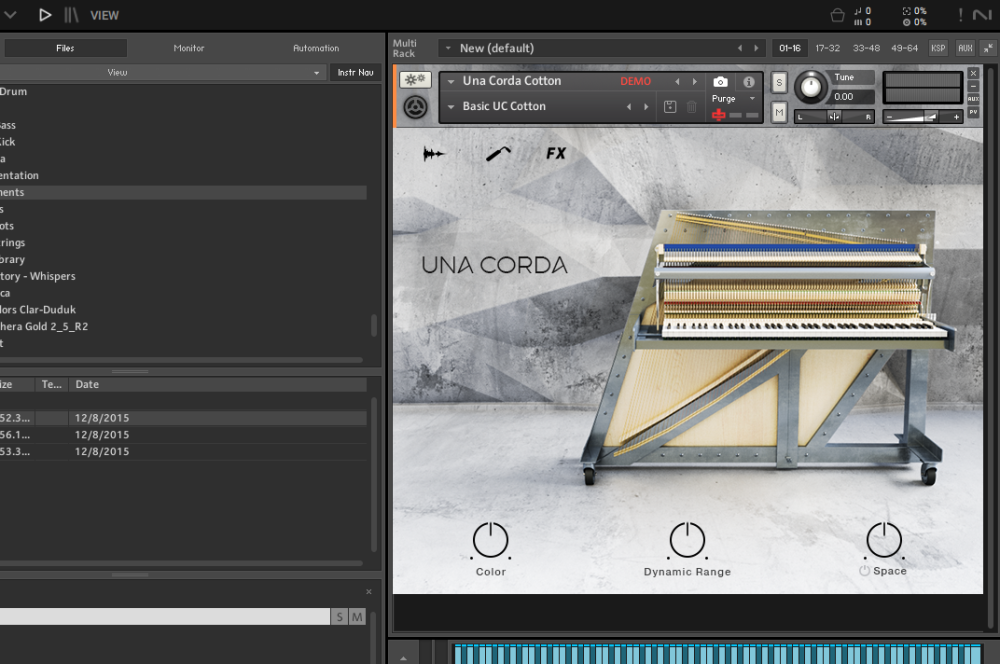
Task: Solo the instrument with S button
Action: coord(779,82)
